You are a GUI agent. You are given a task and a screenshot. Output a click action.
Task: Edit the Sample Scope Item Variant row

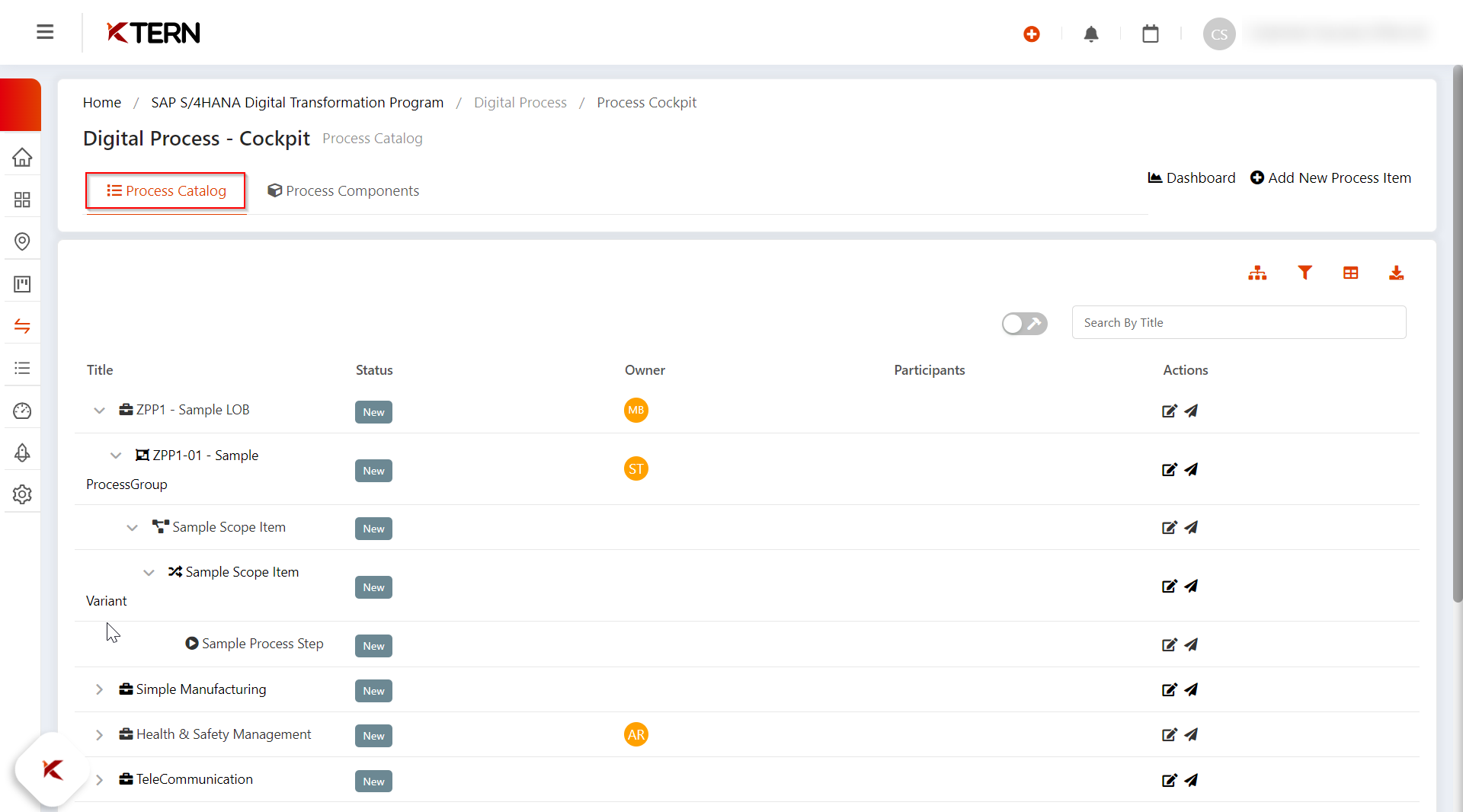pos(1169,587)
